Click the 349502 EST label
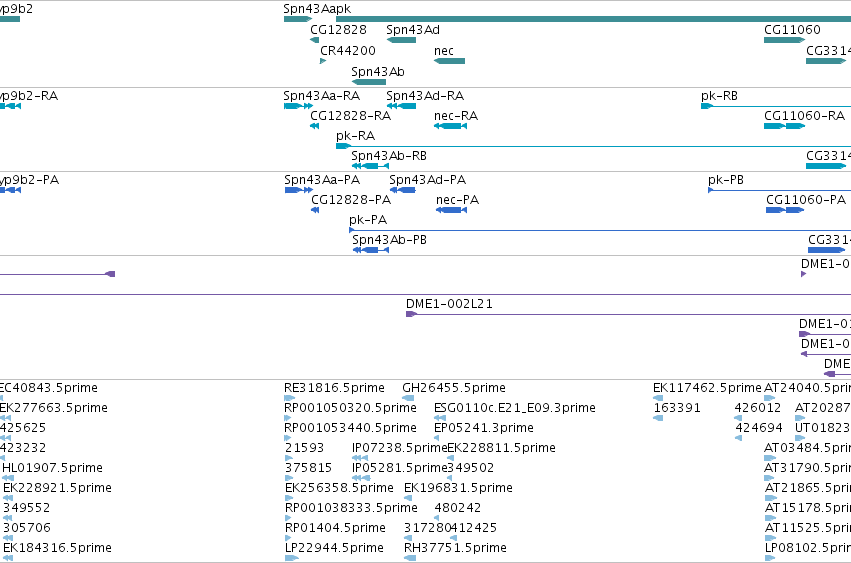Viewport: 851px width, 563px height. click(x=470, y=468)
